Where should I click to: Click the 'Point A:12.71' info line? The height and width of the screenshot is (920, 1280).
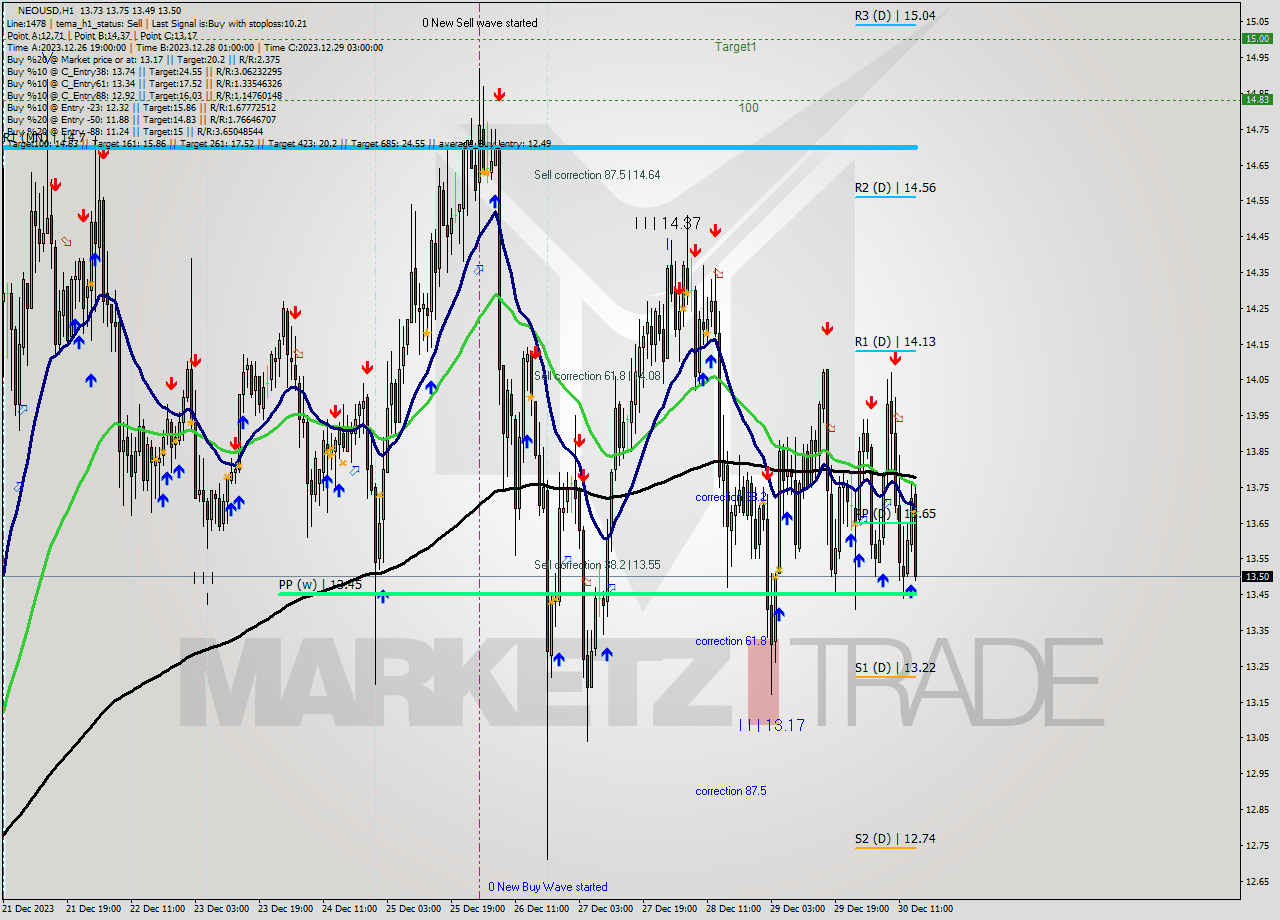(x=102, y=35)
